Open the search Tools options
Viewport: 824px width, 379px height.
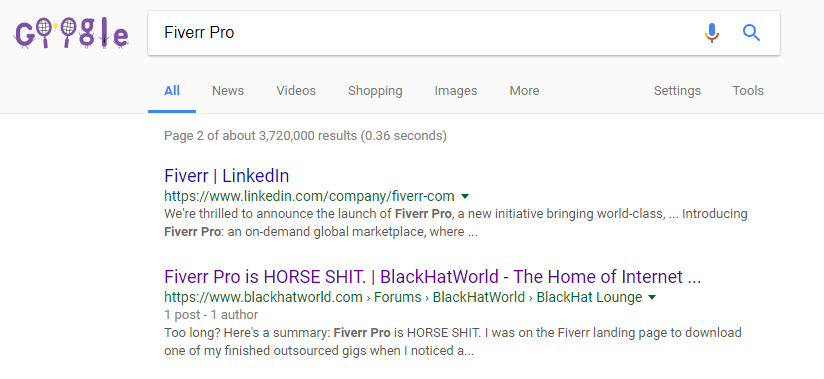748,90
